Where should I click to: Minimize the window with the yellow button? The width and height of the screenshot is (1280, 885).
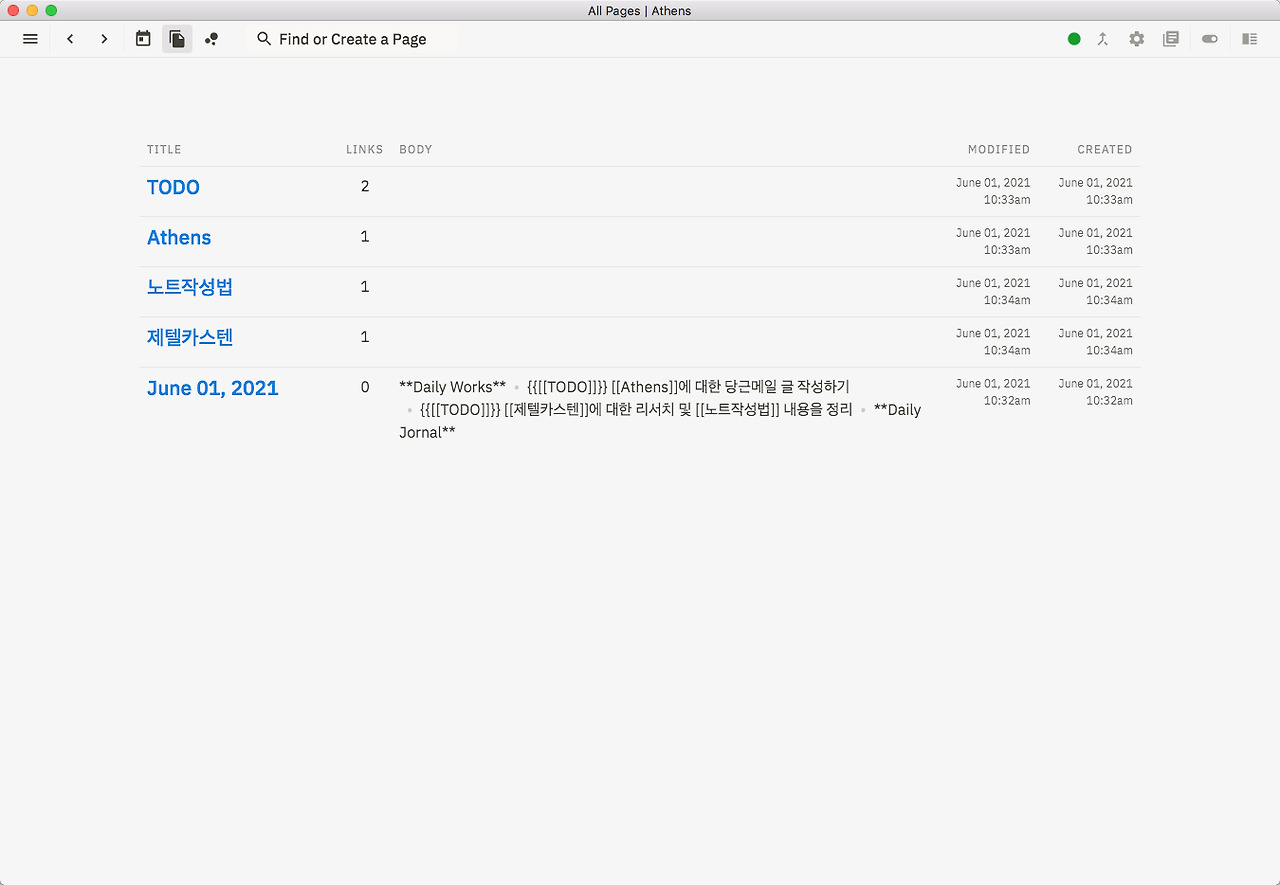32,10
